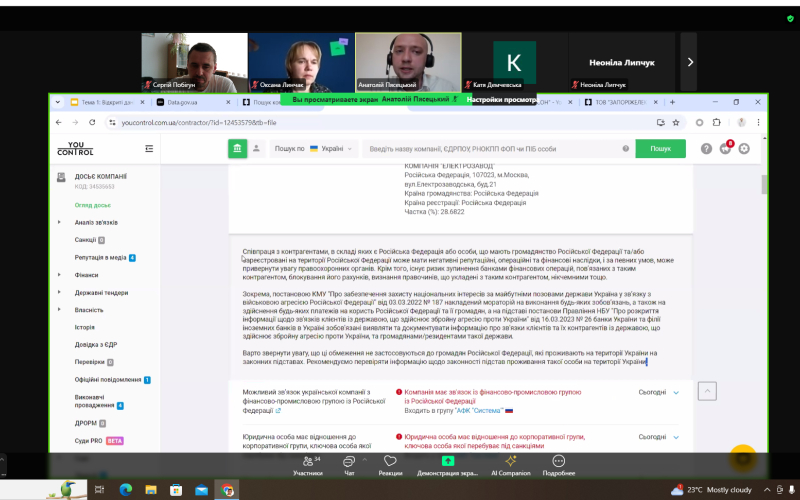Viewport: 800px width, 500px height.
Task: Open Zoom Participants panel
Action: 308,465
